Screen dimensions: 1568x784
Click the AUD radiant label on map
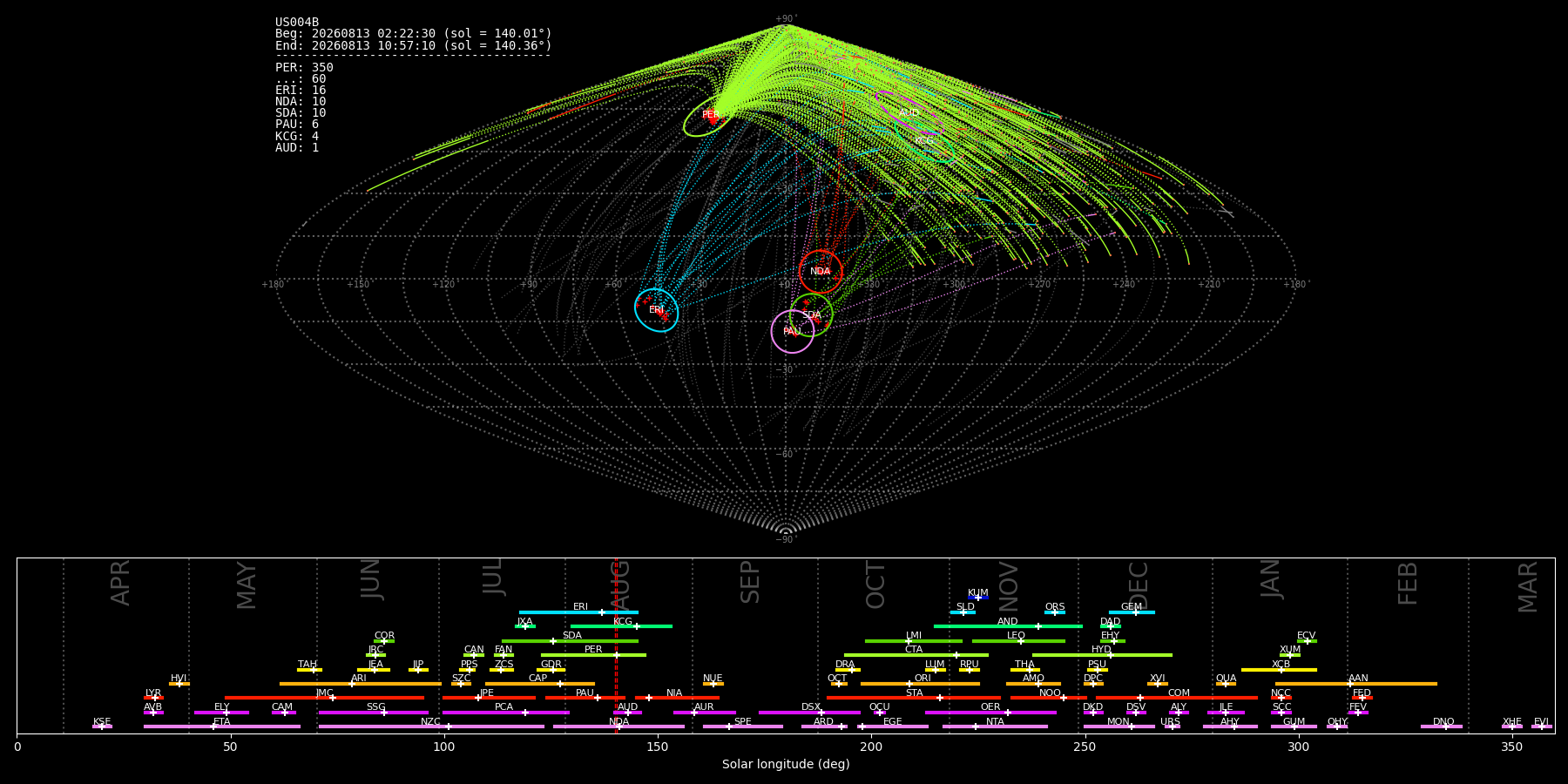[x=909, y=114]
